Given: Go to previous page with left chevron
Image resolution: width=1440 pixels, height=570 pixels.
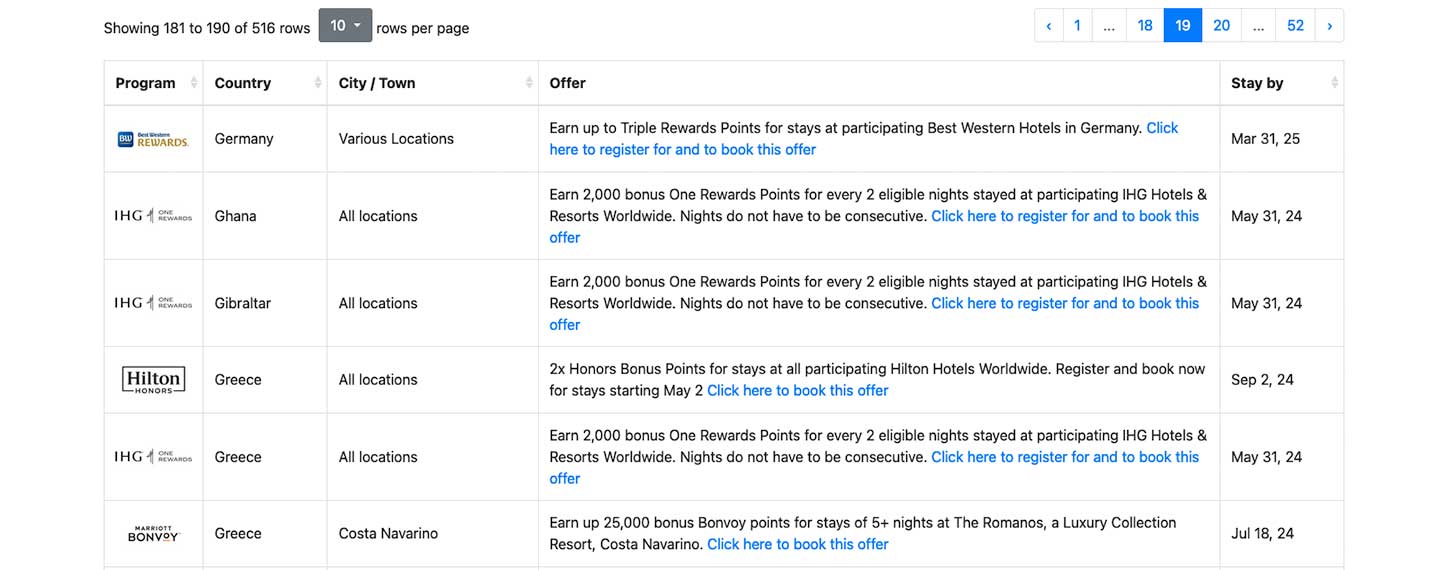Looking at the screenshot, I should tap(1048, 26).
